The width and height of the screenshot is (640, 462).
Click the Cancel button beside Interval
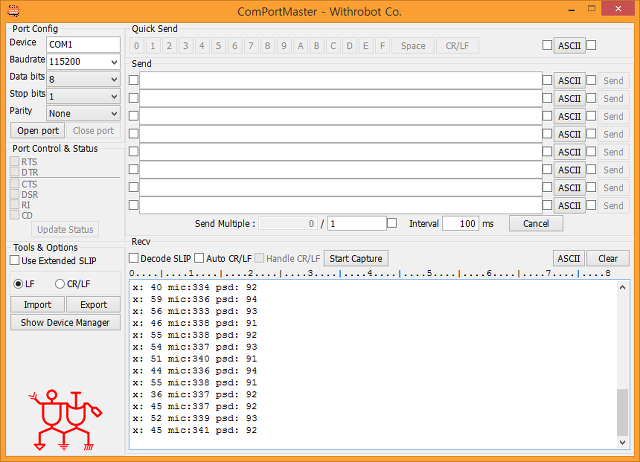click(536, 224)
